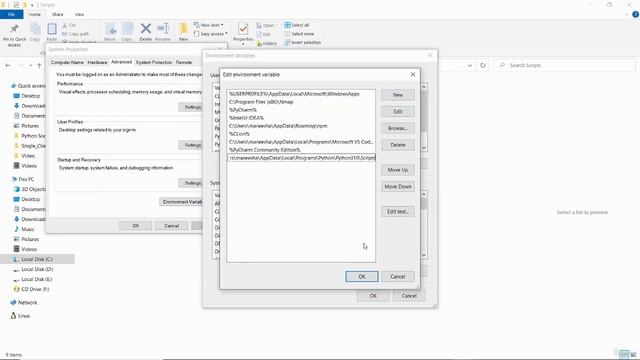Click the Properties icon in ribbon

pos(243,32)
